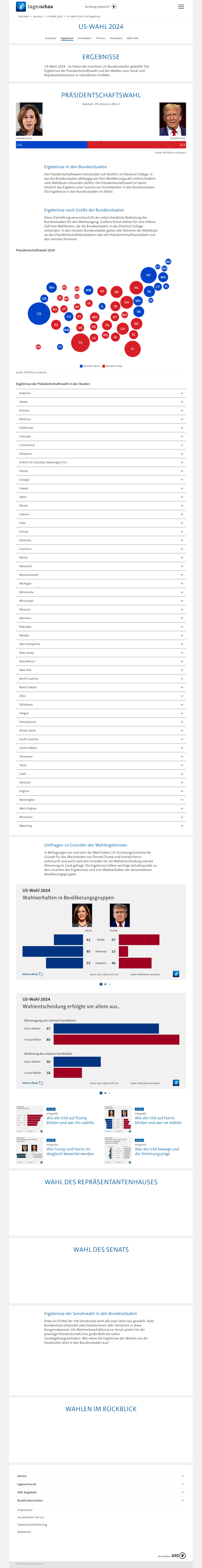The image size is (202, 1568).
Task: Open the hamburger menu
Action: pyautogui.click(x=181, y=7)
